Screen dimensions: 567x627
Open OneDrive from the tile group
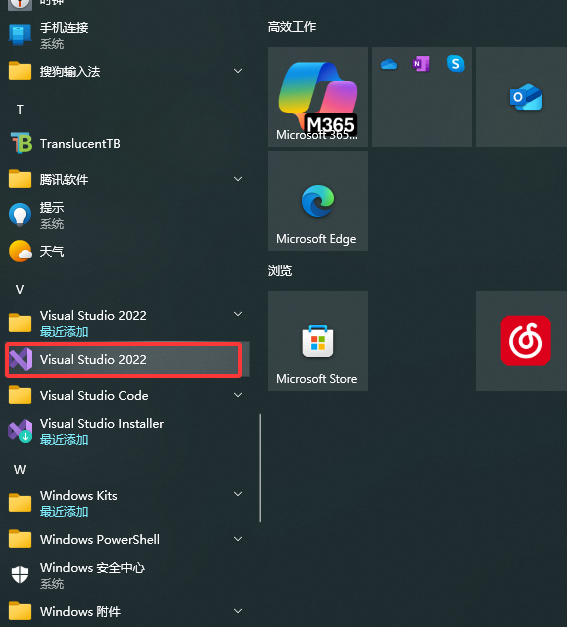(x=389, y=64)
